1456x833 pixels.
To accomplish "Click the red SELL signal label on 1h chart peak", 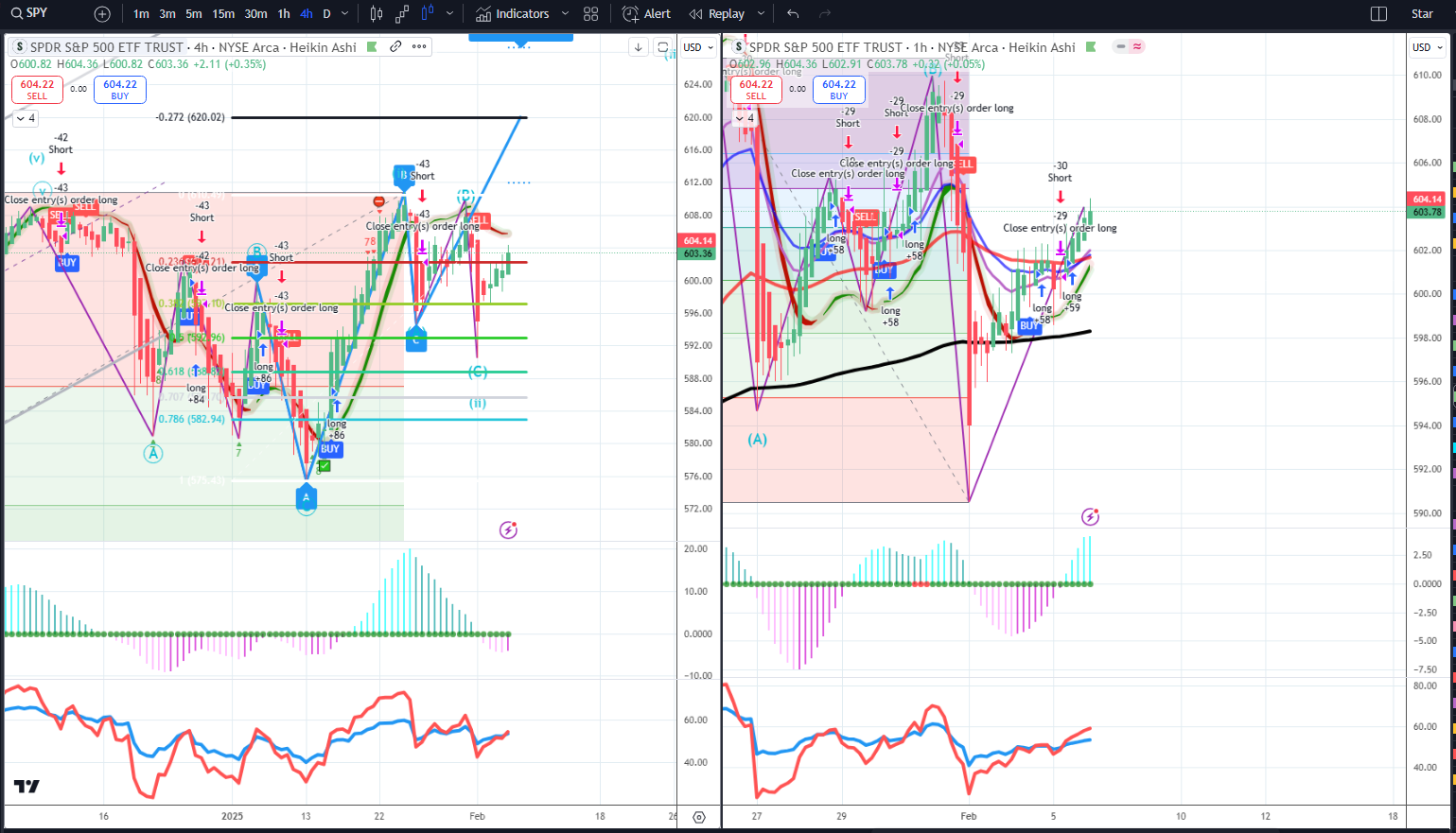I will [x=963, y=164].
